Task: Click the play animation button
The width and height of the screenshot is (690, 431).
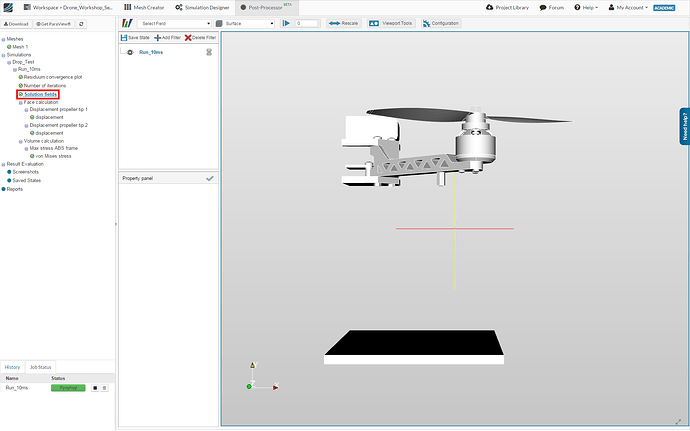Action: click(286, 22)
